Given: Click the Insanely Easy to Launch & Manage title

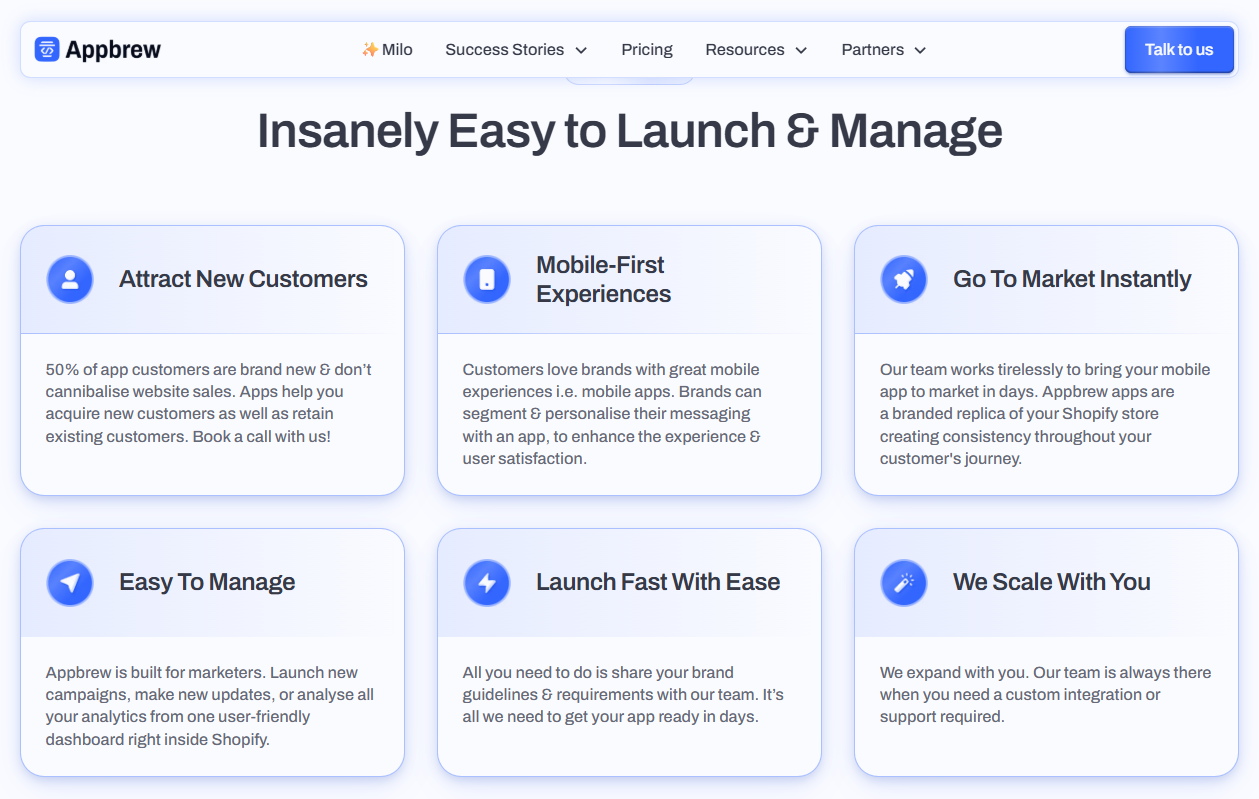Looking at the screenshot, I should [x=630, y=131].
